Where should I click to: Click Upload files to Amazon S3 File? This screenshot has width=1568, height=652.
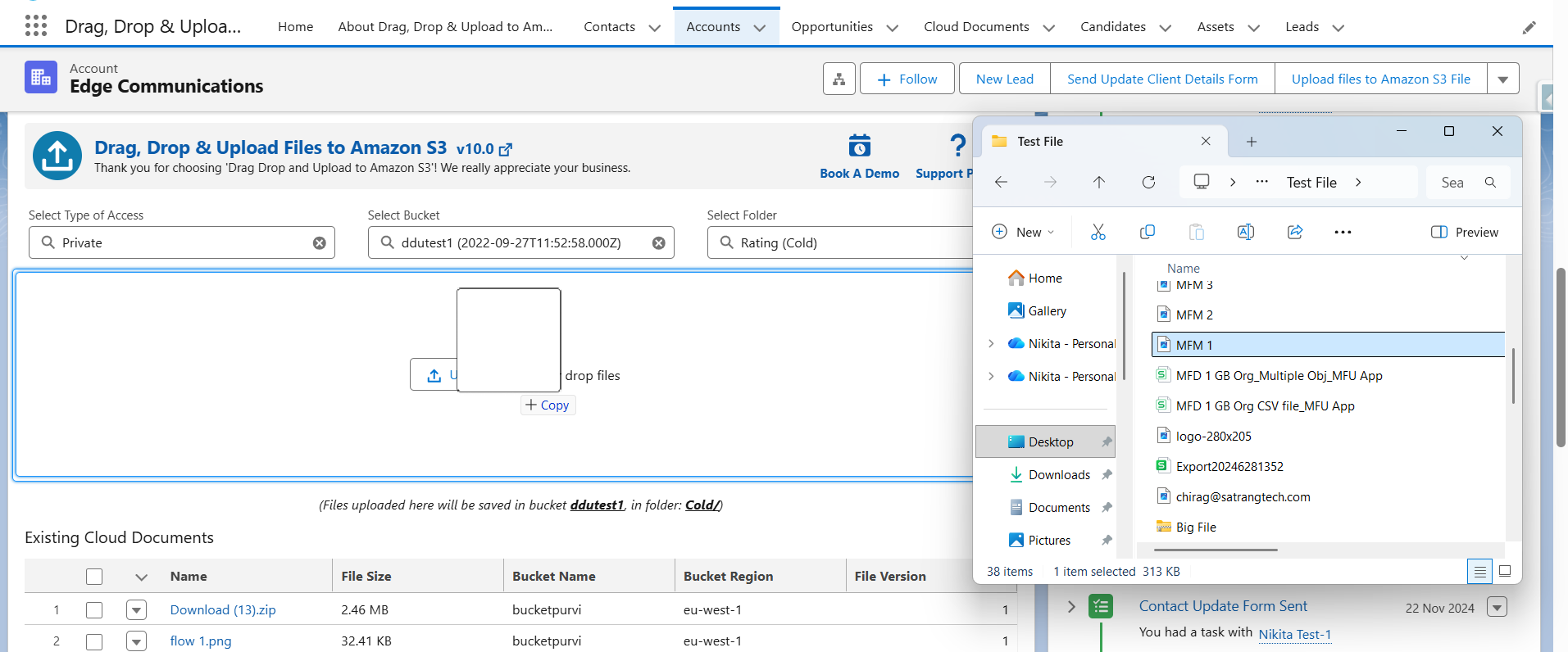tap(1381, 79)
